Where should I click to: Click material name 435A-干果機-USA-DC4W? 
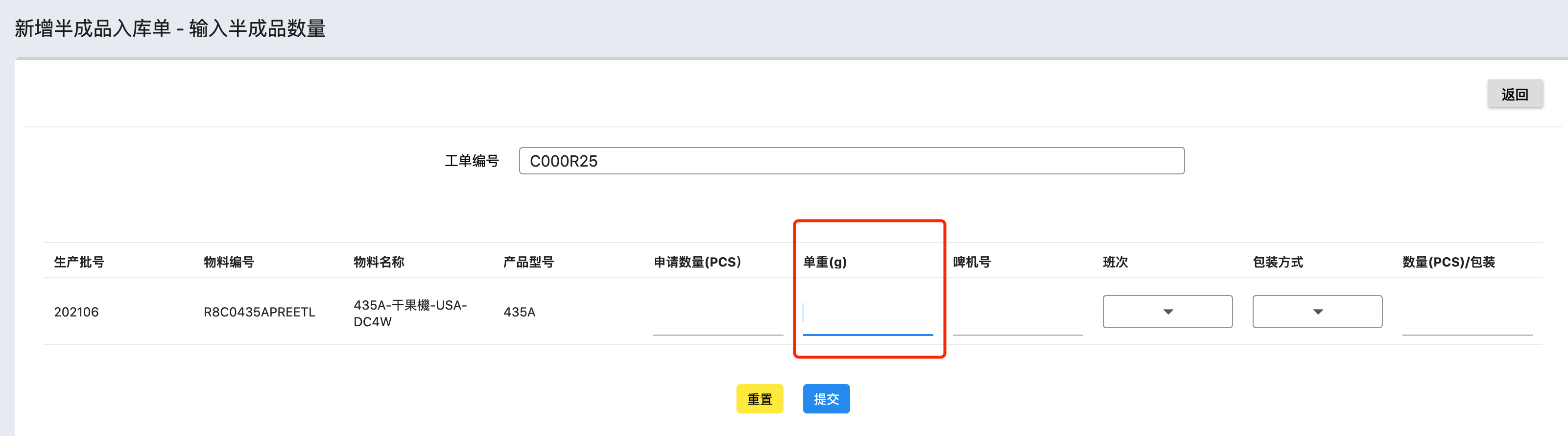tap(410, 313)
